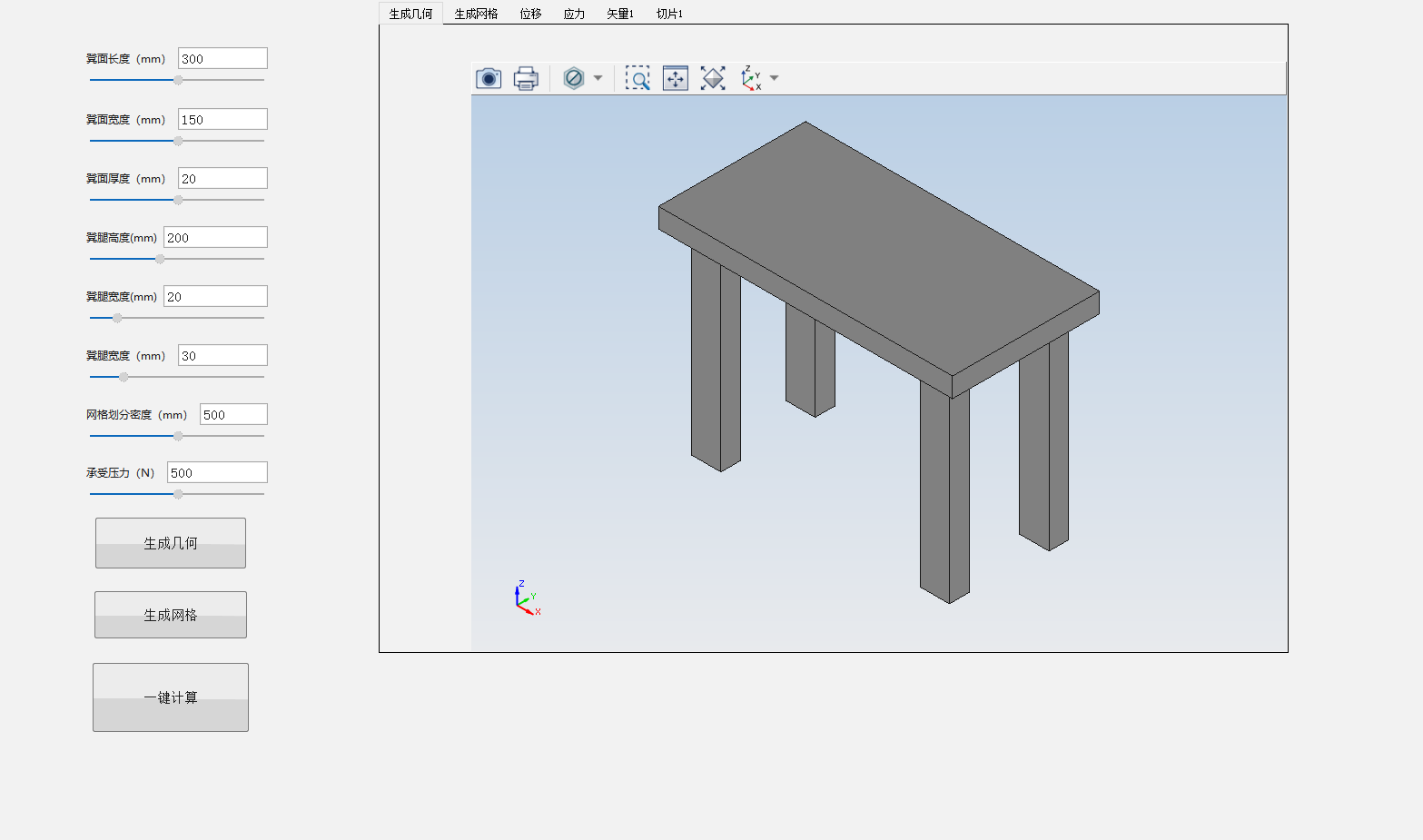The image size is (1423, 840).
Task: Click the 承受压力 (N) label
Action: (120, 473)
